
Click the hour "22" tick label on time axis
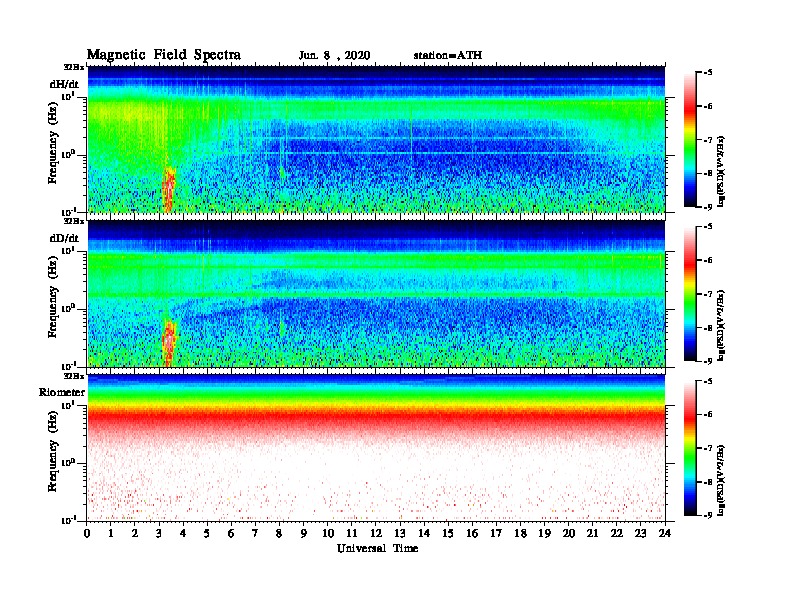[x=617, y=533]
